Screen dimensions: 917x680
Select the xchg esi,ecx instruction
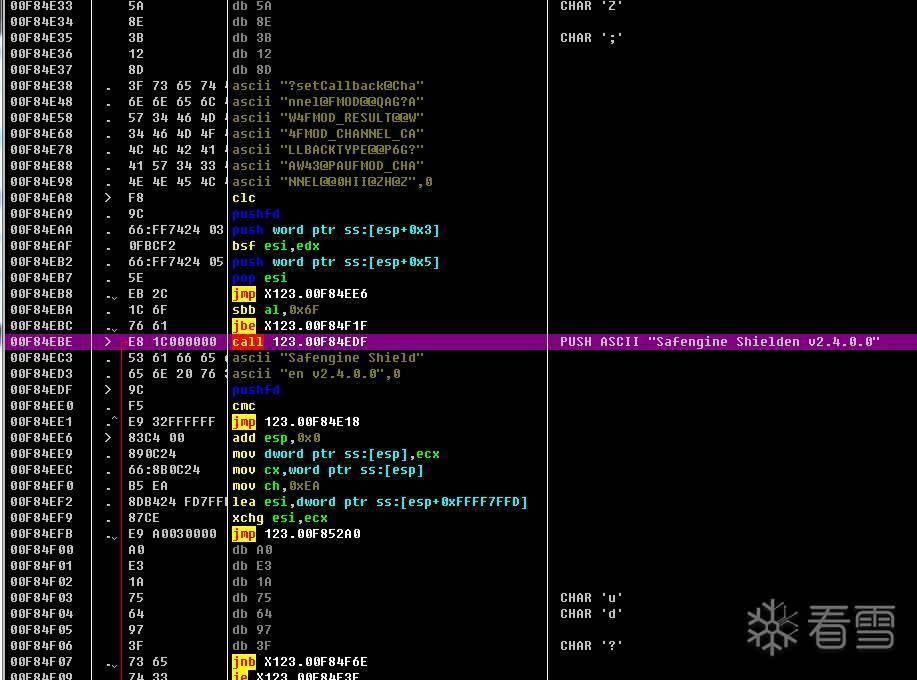click(x=280, y=517)
